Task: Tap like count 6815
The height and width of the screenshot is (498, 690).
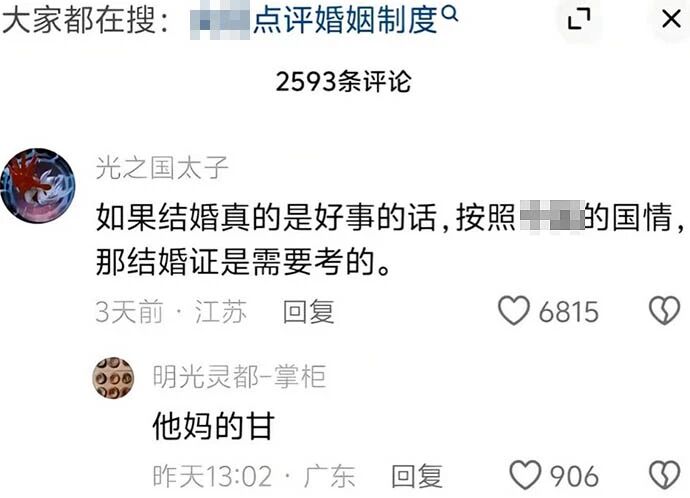Action: (569, 312)
